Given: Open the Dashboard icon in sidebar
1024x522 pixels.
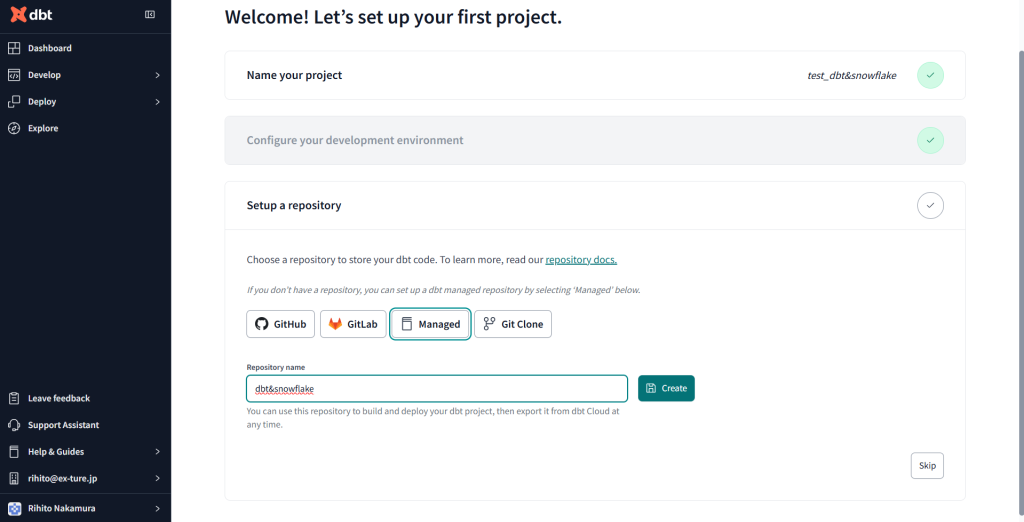Looking at the screenshot, I should point(14,48).
